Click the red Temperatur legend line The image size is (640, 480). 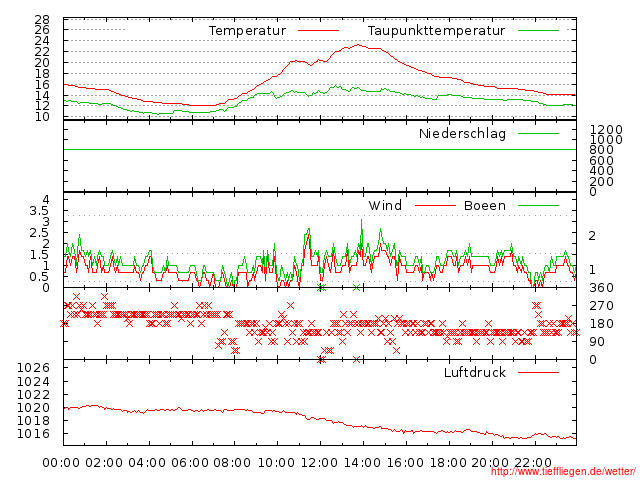point(318,31)
